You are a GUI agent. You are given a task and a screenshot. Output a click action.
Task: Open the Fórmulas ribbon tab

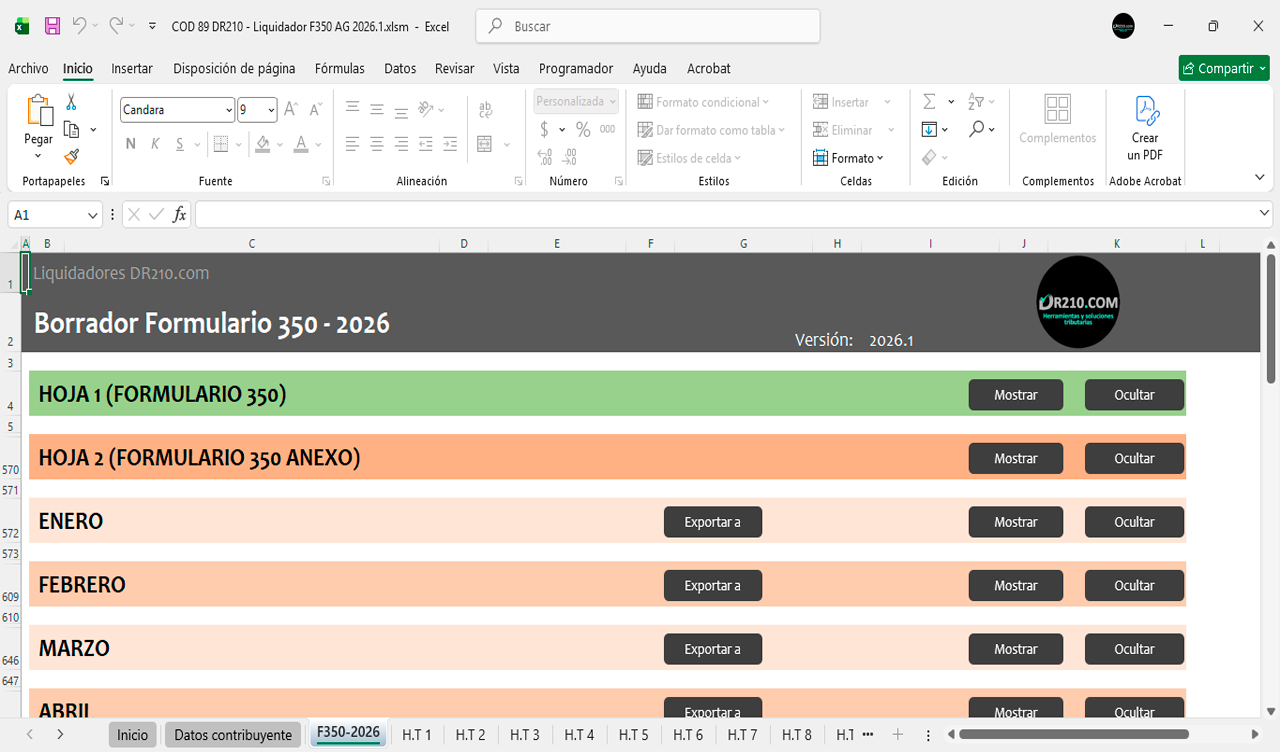[339, 69]
